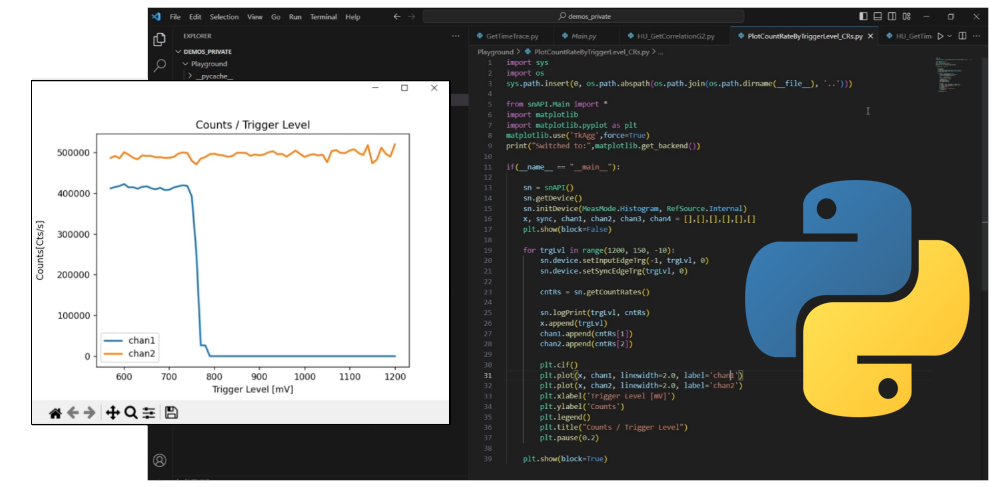Maximize the matplotlib figure window
Screen dimensions: 993x487
[404, 88]
